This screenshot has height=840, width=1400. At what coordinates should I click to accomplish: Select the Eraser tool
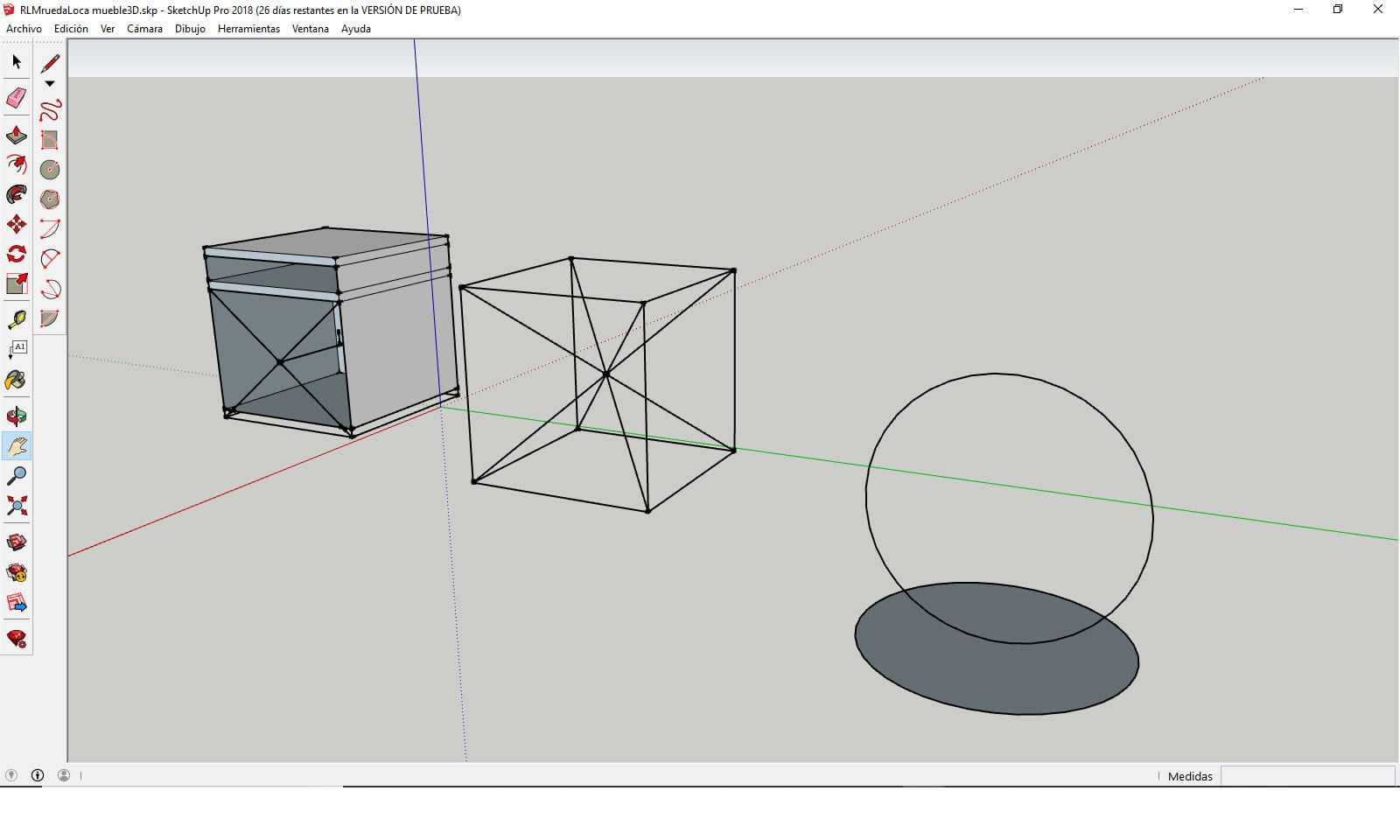click(17, 98)
